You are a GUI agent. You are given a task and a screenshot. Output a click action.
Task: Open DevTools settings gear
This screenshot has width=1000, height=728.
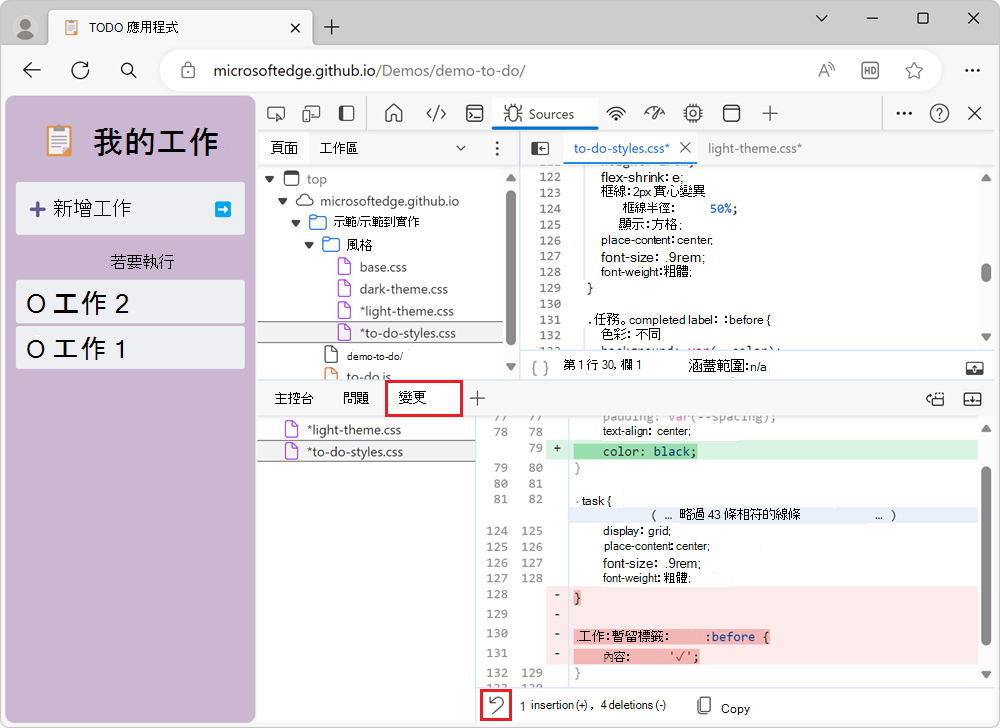pyautogui.click(x=692, y=113)
